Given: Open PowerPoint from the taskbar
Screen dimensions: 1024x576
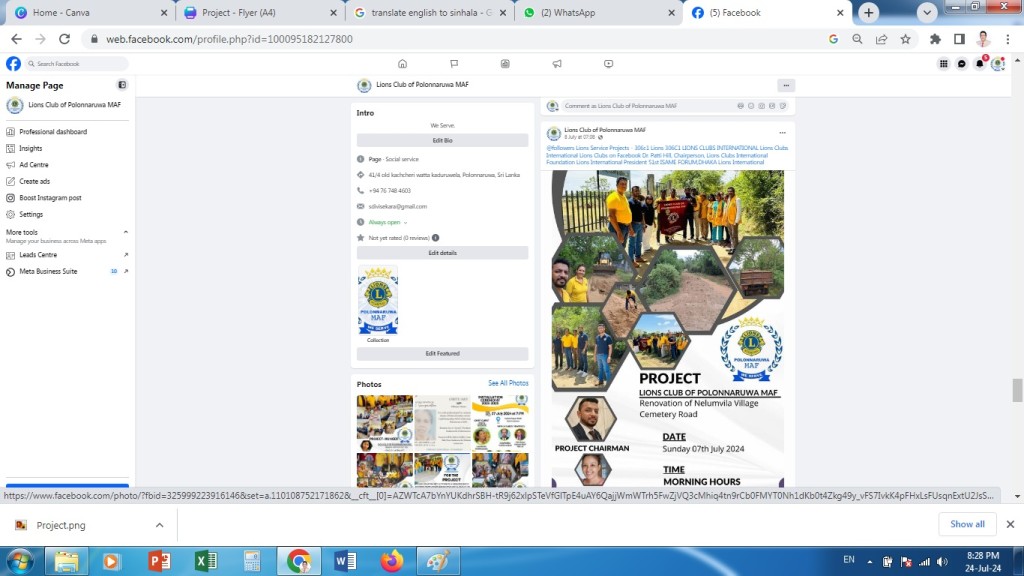Looking at the screenshot, I should pyautogui.click(x=159, y=561).
